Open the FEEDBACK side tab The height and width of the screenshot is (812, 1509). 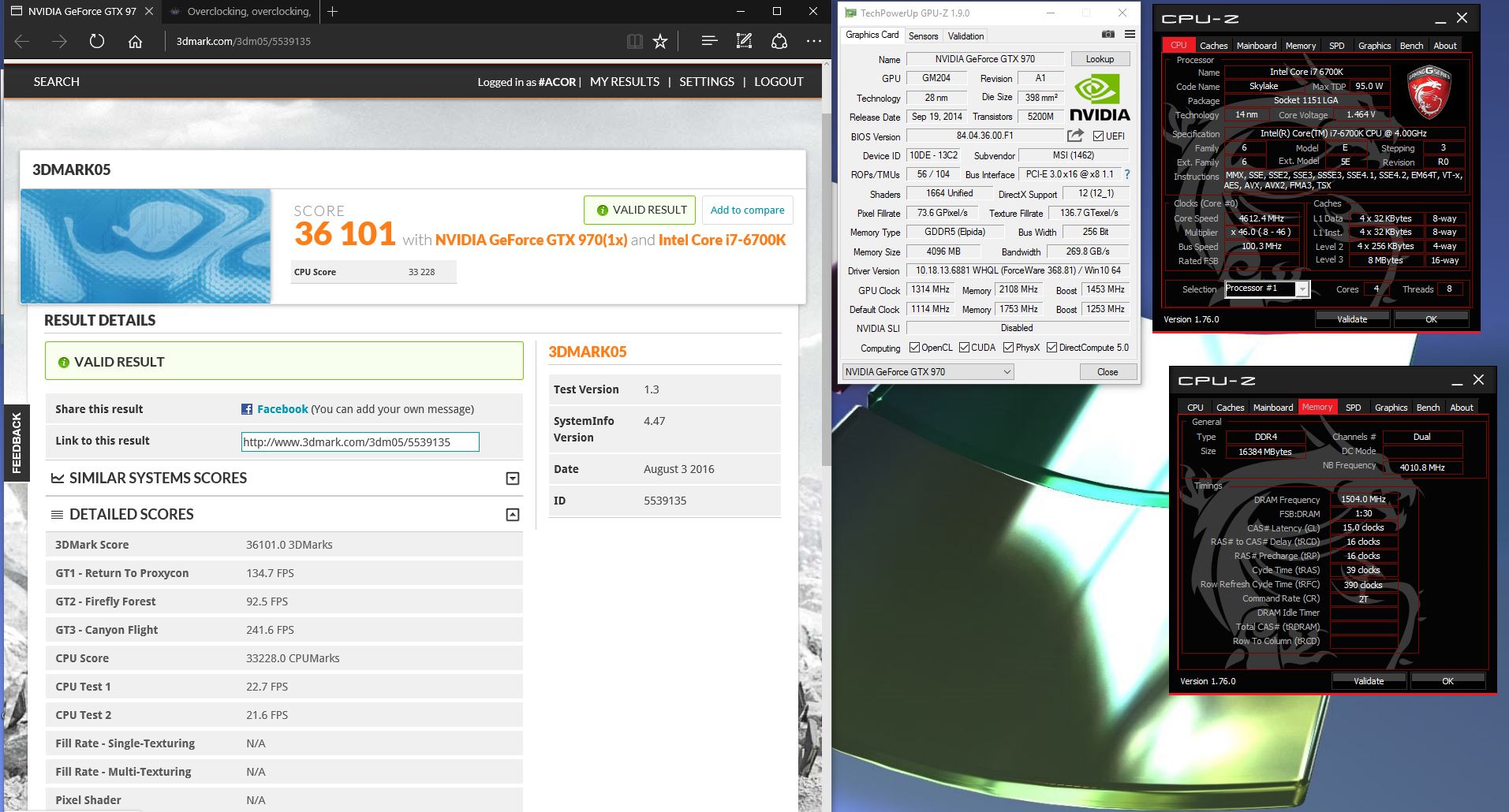coord(17,443)
